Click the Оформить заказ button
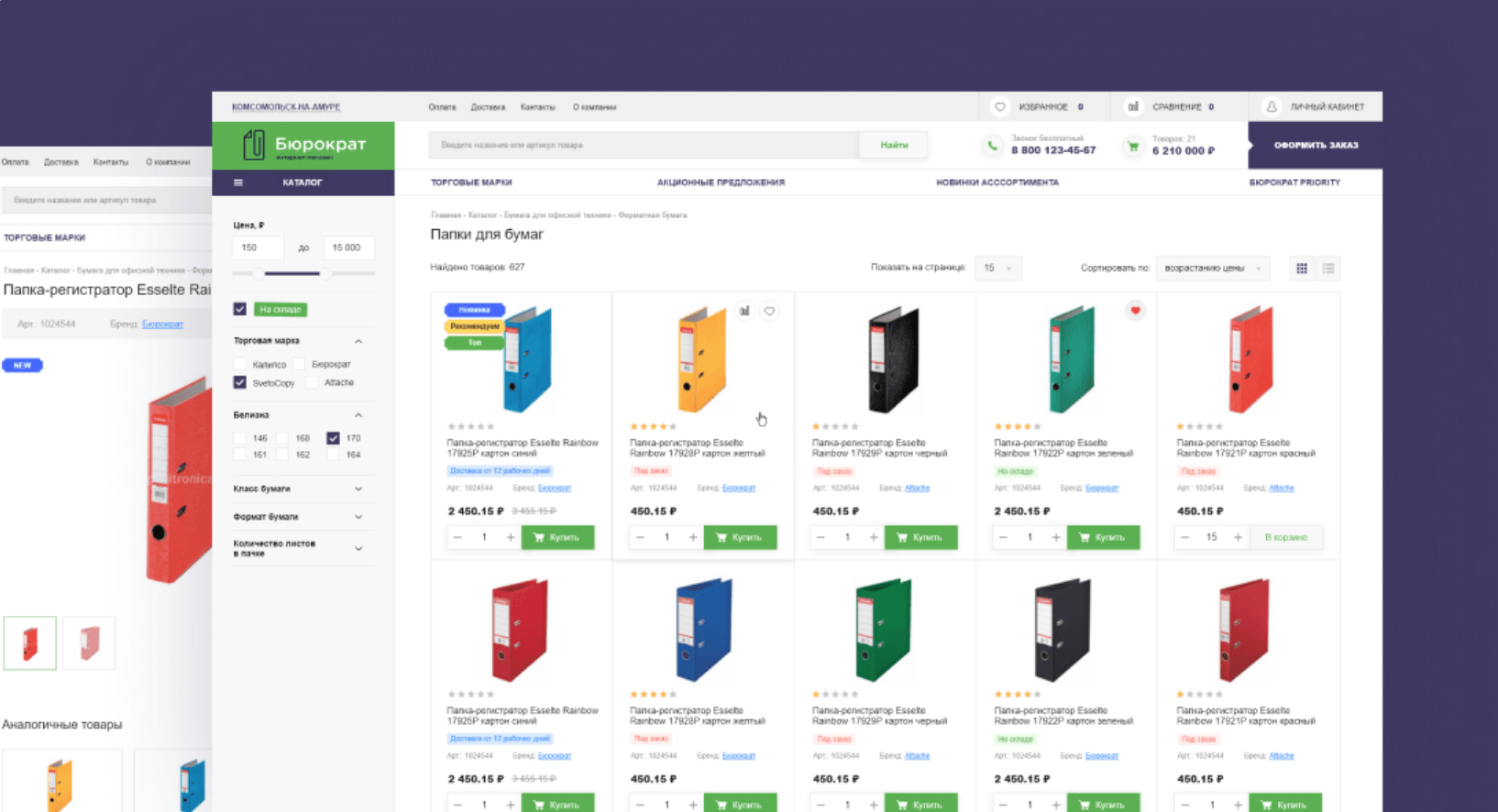This screenshot has height=812, width=1498. pos(1316,146)
